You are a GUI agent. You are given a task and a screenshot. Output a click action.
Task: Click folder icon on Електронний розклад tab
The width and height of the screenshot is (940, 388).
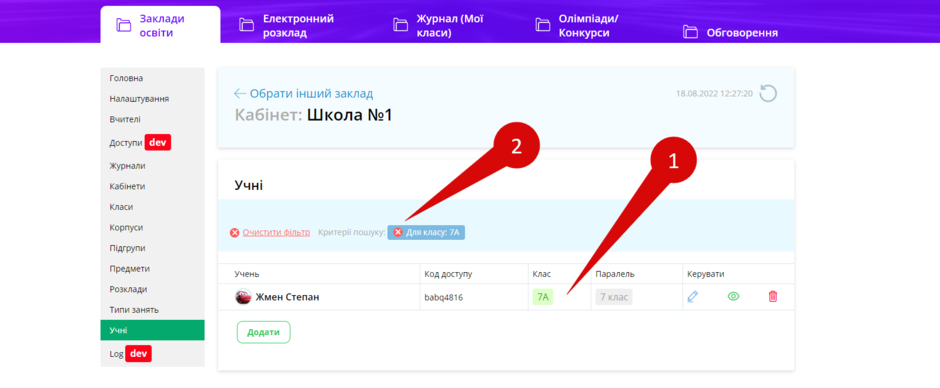point(246,25)
